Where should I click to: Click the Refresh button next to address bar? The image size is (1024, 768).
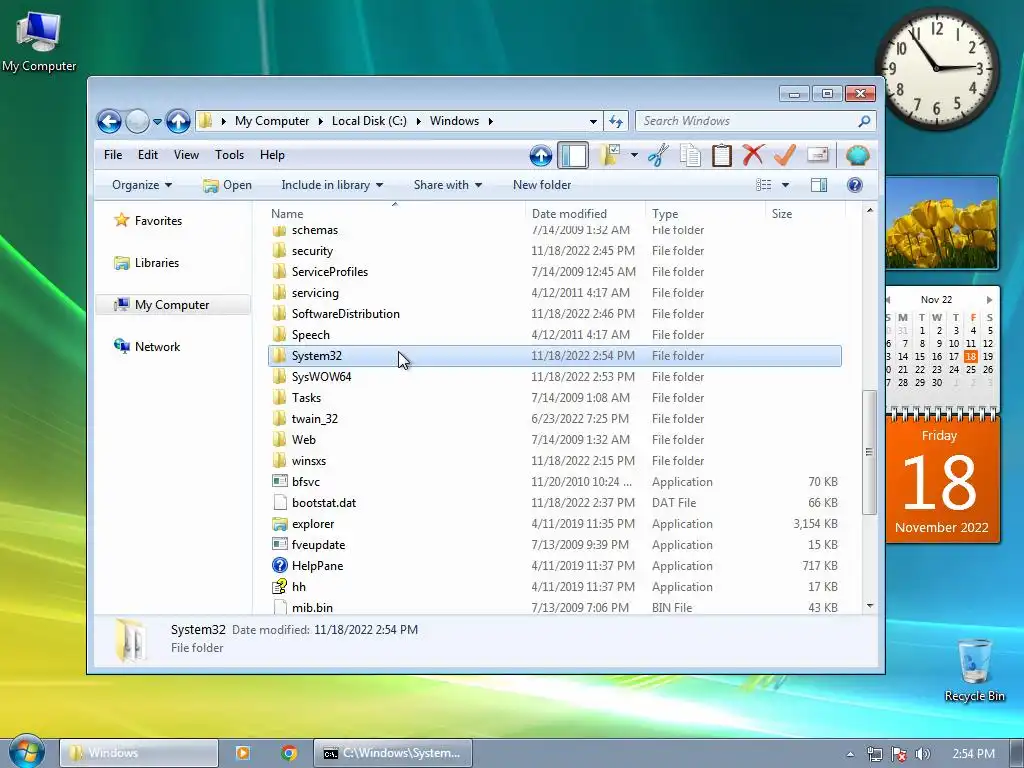(x=616, y=121)
